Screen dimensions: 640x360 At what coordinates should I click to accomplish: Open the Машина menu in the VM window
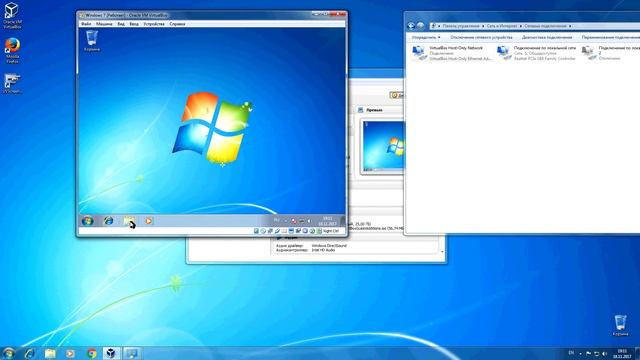pos(104,24)
